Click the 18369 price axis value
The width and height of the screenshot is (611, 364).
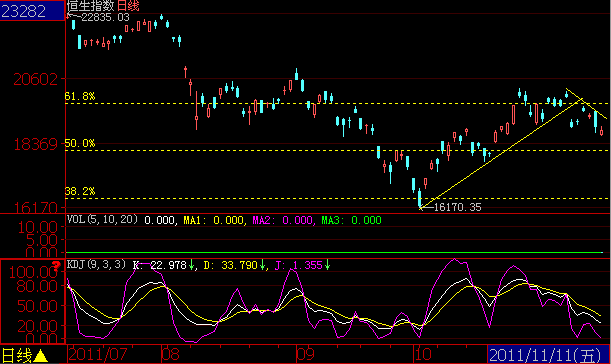click(35, 145)
